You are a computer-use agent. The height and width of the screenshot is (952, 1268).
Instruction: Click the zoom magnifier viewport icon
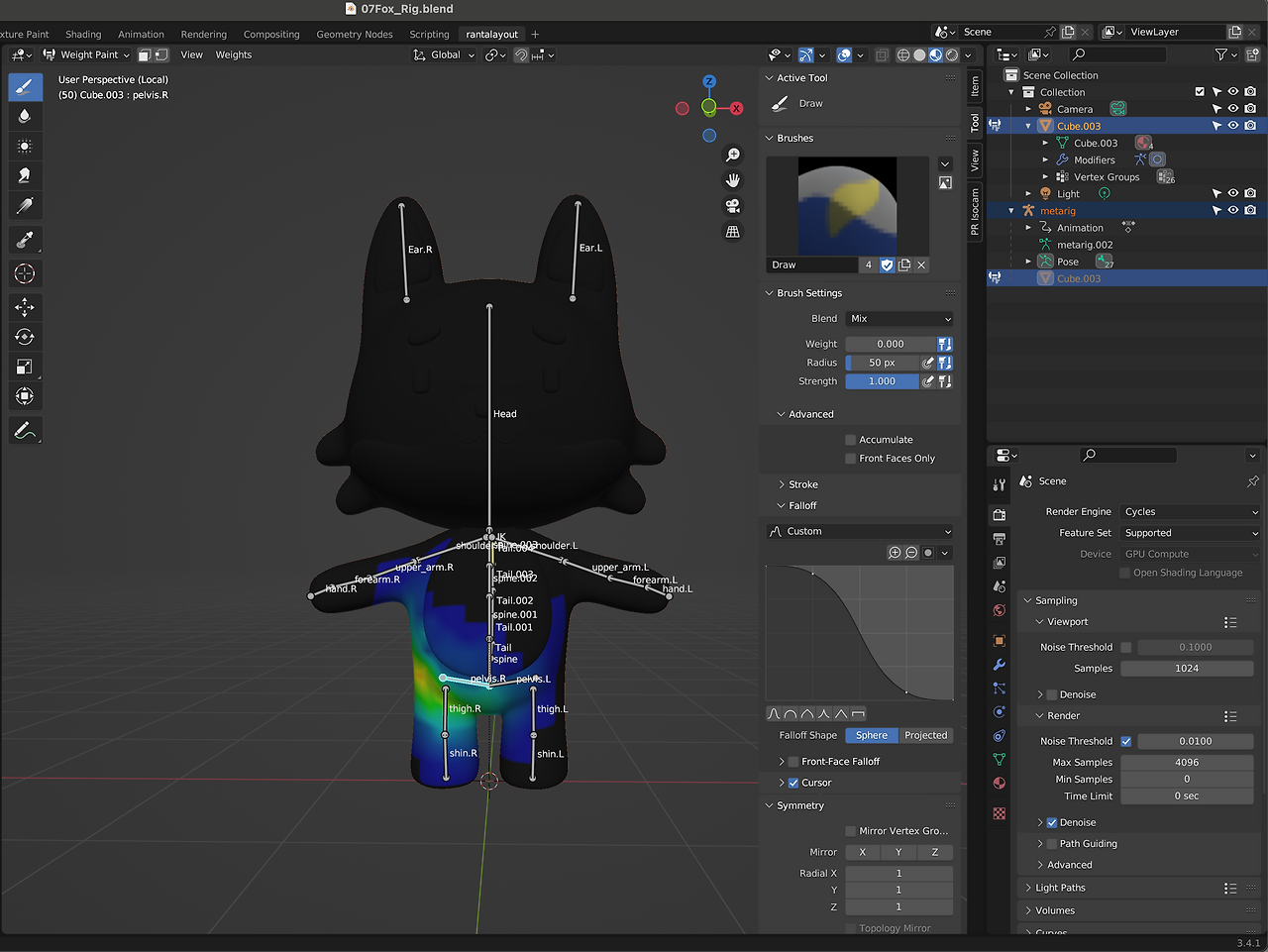[733, 155]
